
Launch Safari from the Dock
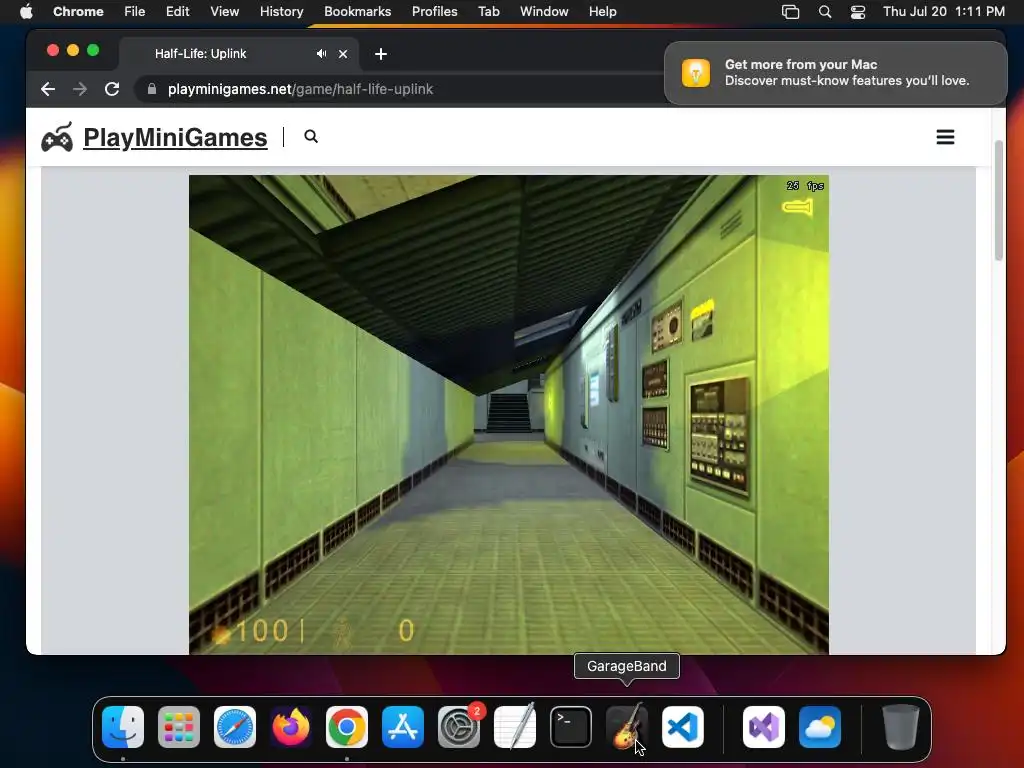[235, 727]
